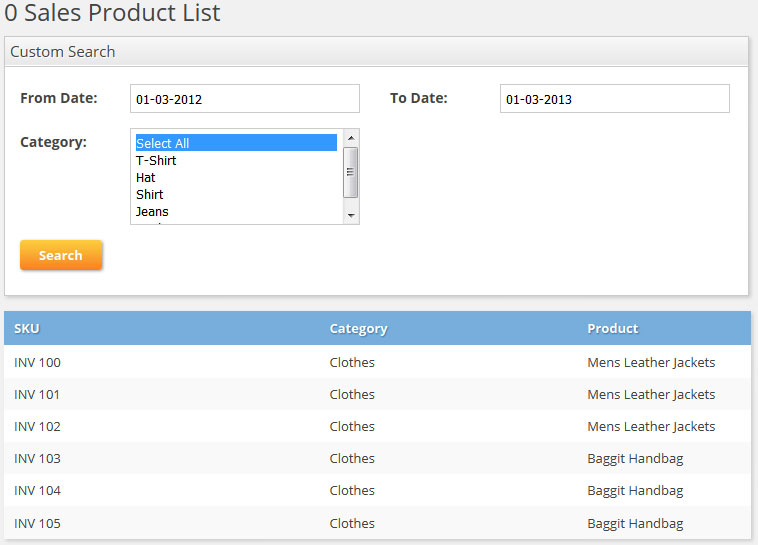The image size is (758, 545).
Task: Click the Product column header
Action: pyautogui.click(x=612, y=328)
